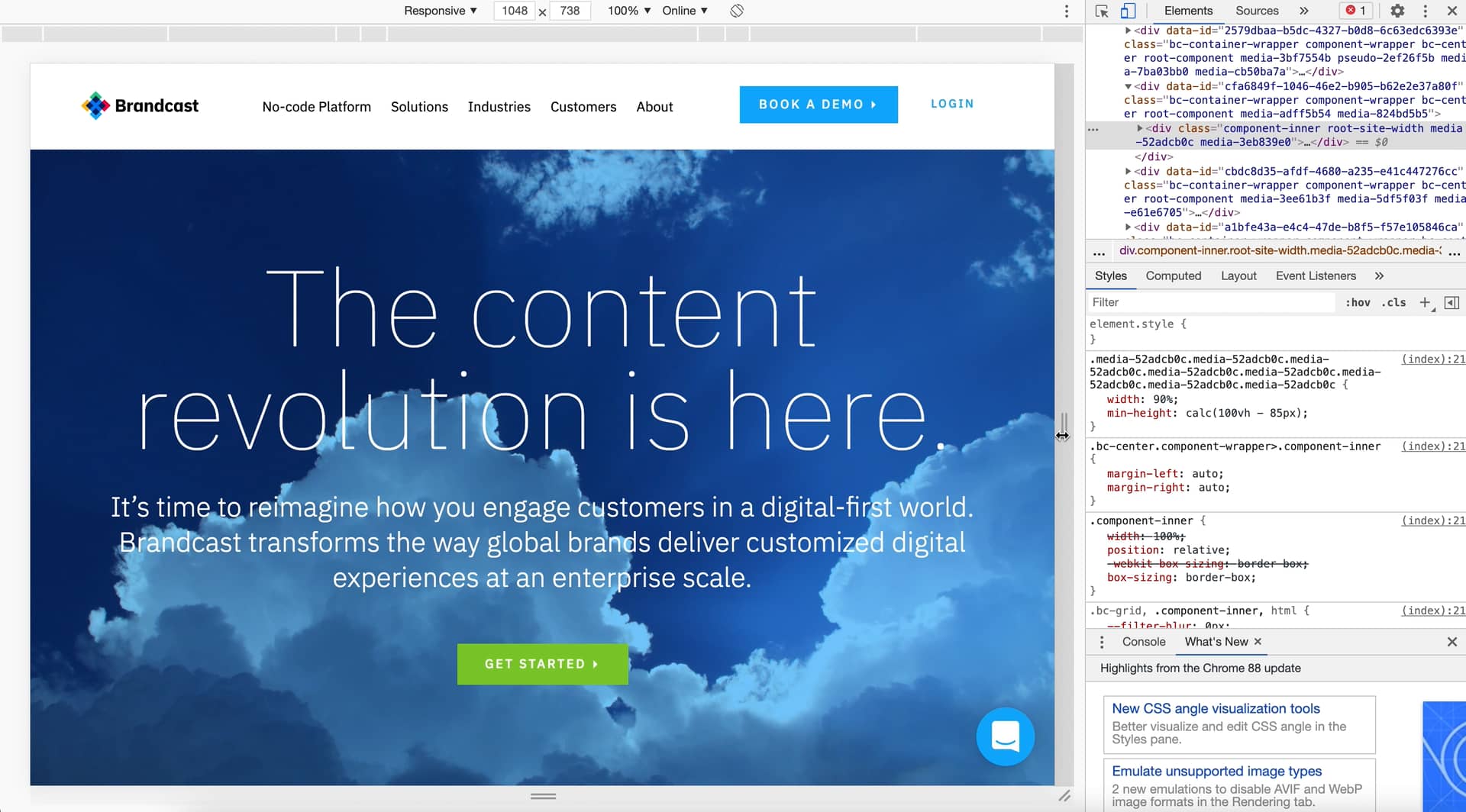1466x812 pixels.
Task: Switch to the Sources tab
Action: pos(1257,11)
